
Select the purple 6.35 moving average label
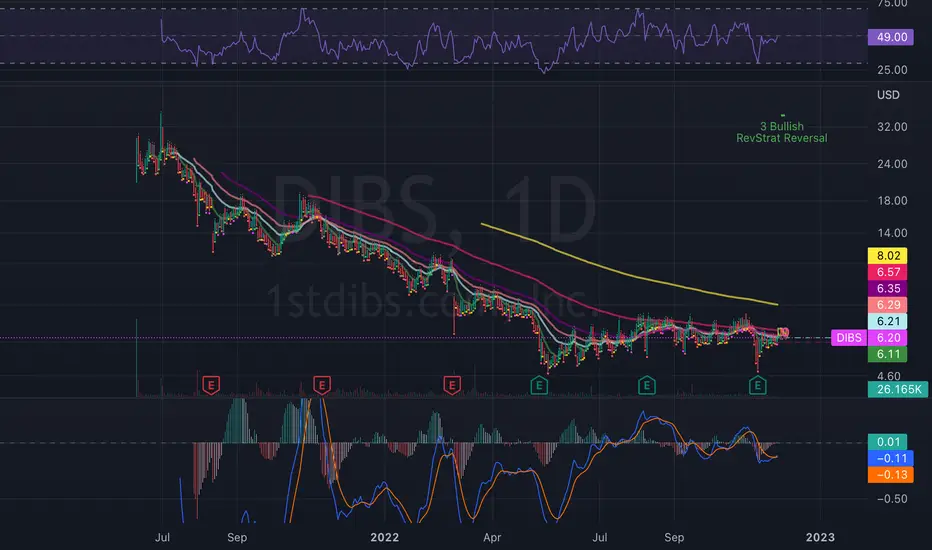(x=887, y=288)
